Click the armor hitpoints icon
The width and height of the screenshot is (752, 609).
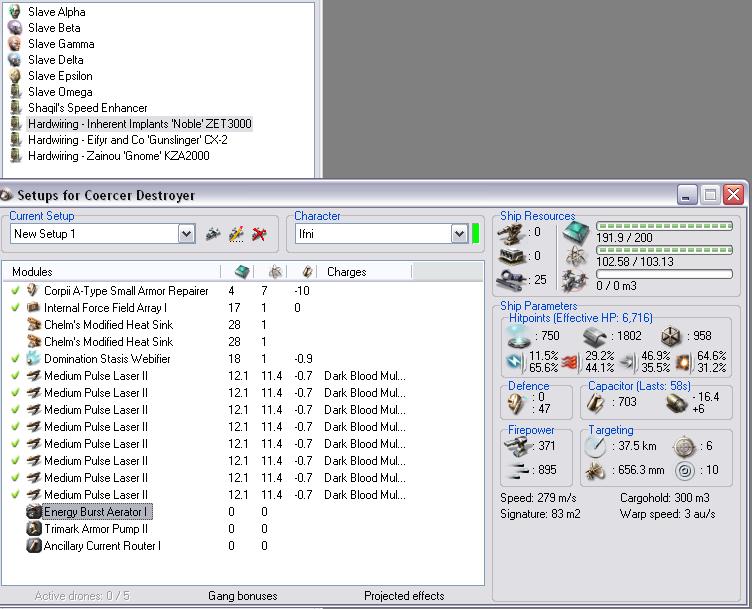(x=595, y=337)
